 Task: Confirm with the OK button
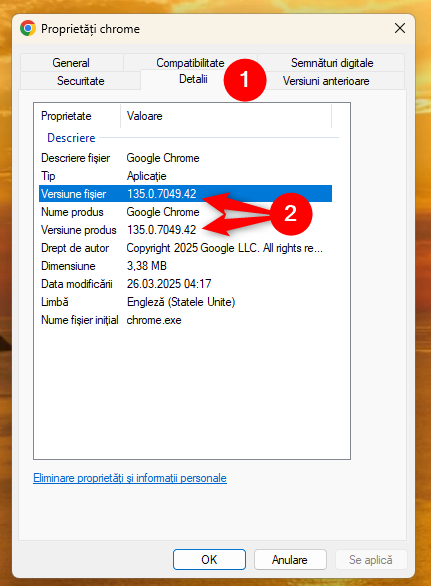point(209,559)
